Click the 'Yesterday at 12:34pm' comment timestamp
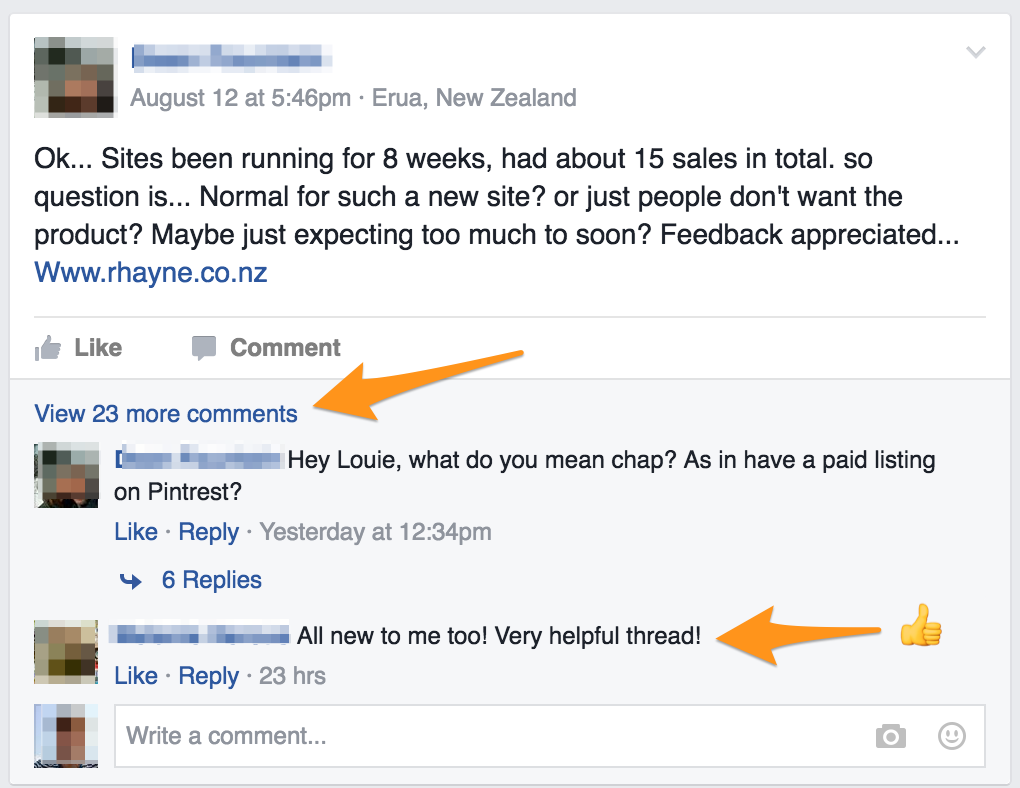 (x=375, y=532)
